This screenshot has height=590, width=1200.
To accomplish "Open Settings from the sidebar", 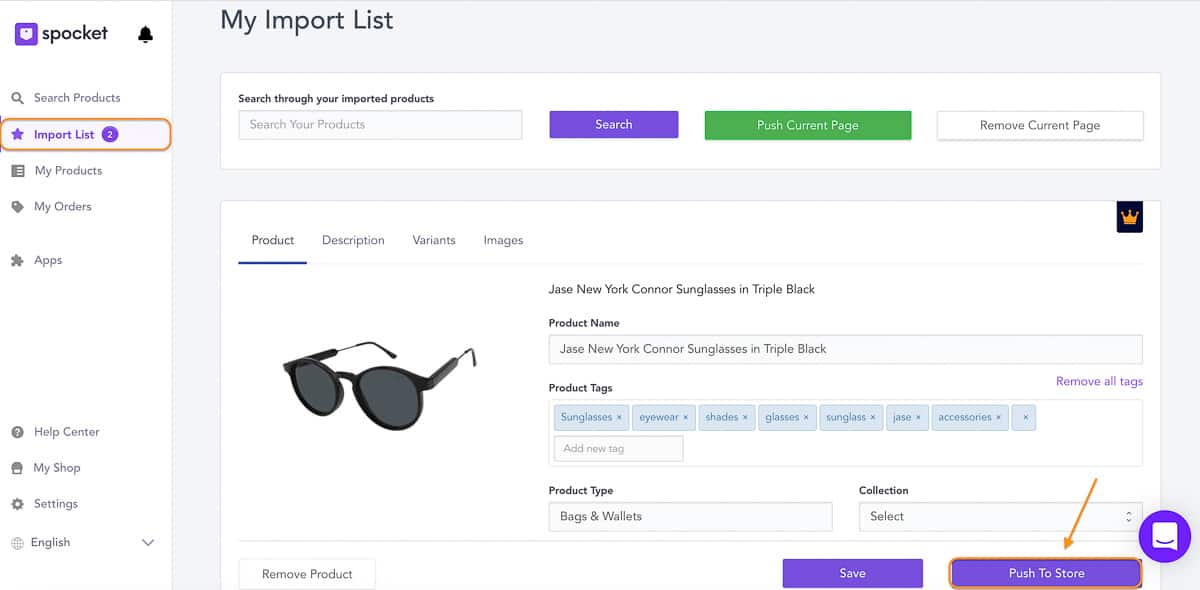I will click(58, 503).
